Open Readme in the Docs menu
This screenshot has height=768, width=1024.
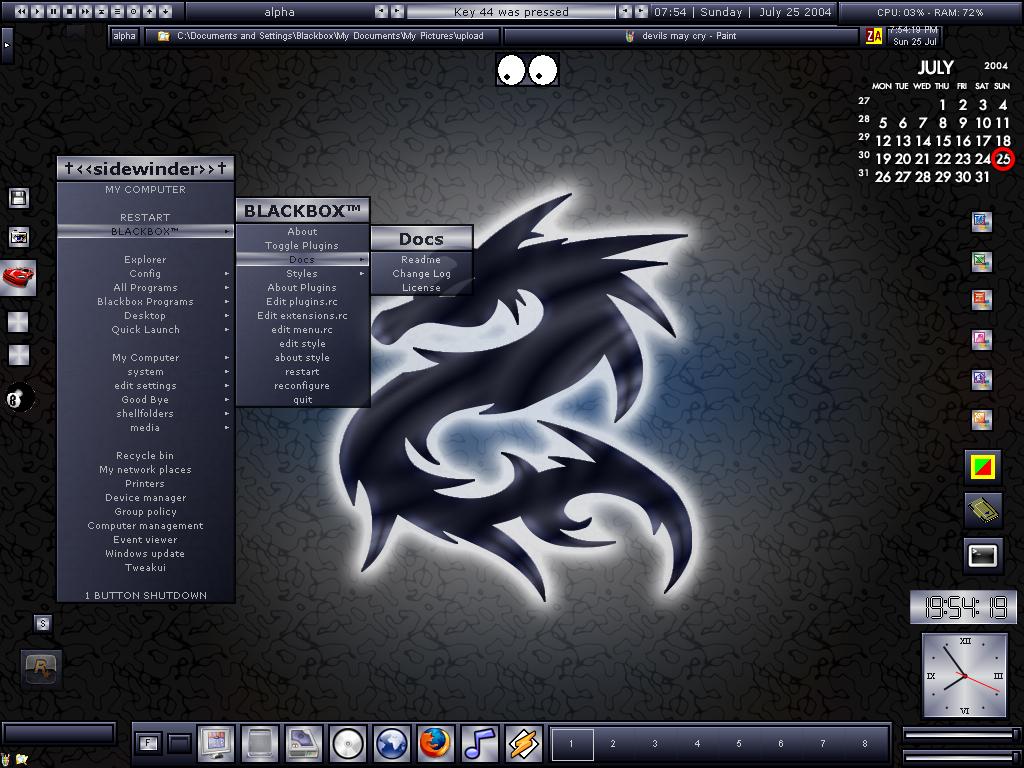click(x=421, y=260)
